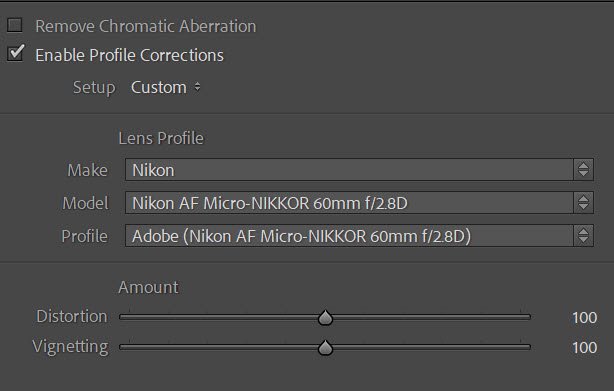
Task: Click the Setup label
Action: [94, 88]
